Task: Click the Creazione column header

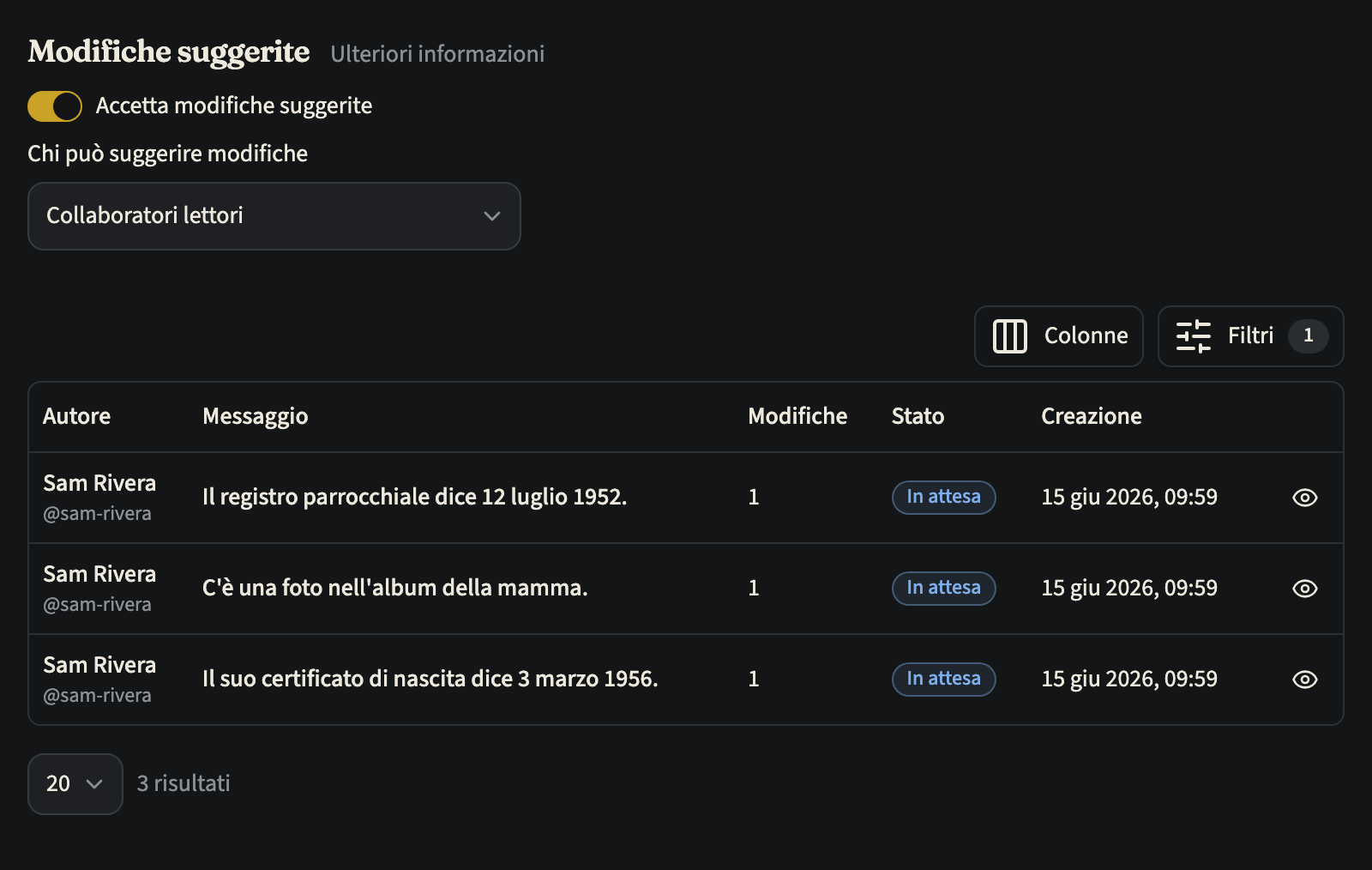Action: (x=1092, y=416)
